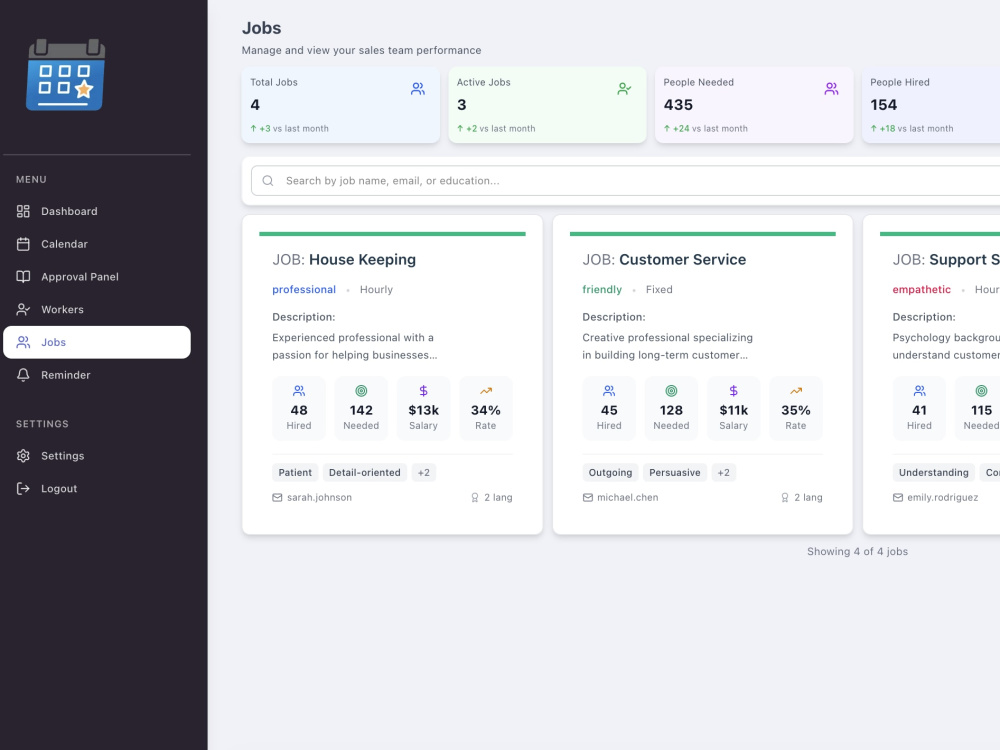This screenshot has height=750, width=1000.
Task: Click Support card Needed target icon
Action: tap(982, 391)
